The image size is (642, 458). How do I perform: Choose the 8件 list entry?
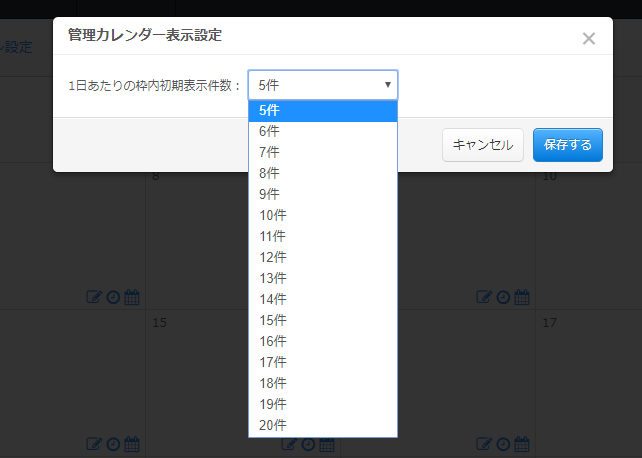click(322, 173)
